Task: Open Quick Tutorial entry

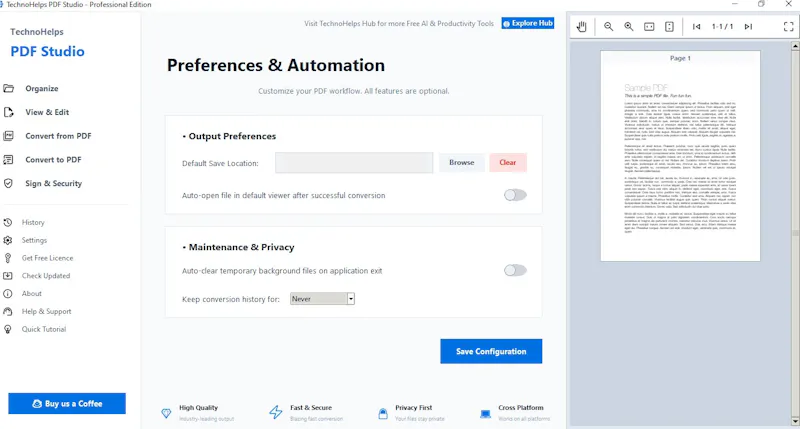Action: pyautogui.click(x=44, y=329)
